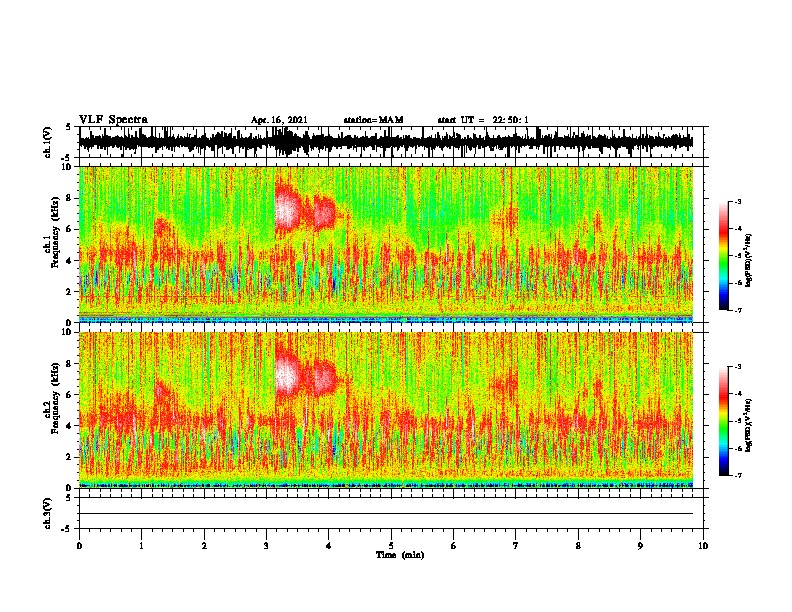This screenshot has height=612, width=792.
Task: Click the "Time (min)" axis title
Action: coord(400,555)
